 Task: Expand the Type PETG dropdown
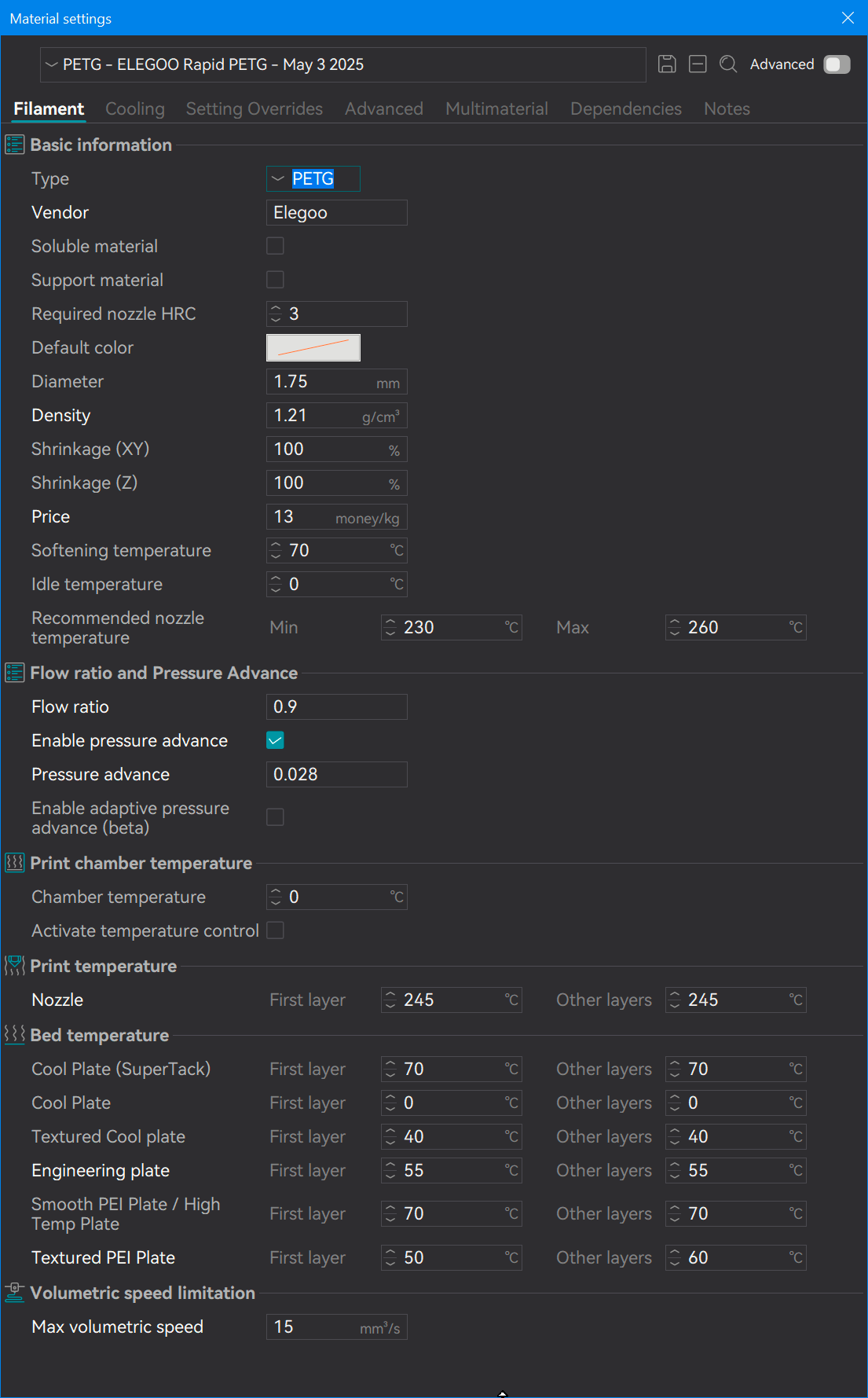click(313, 178)
